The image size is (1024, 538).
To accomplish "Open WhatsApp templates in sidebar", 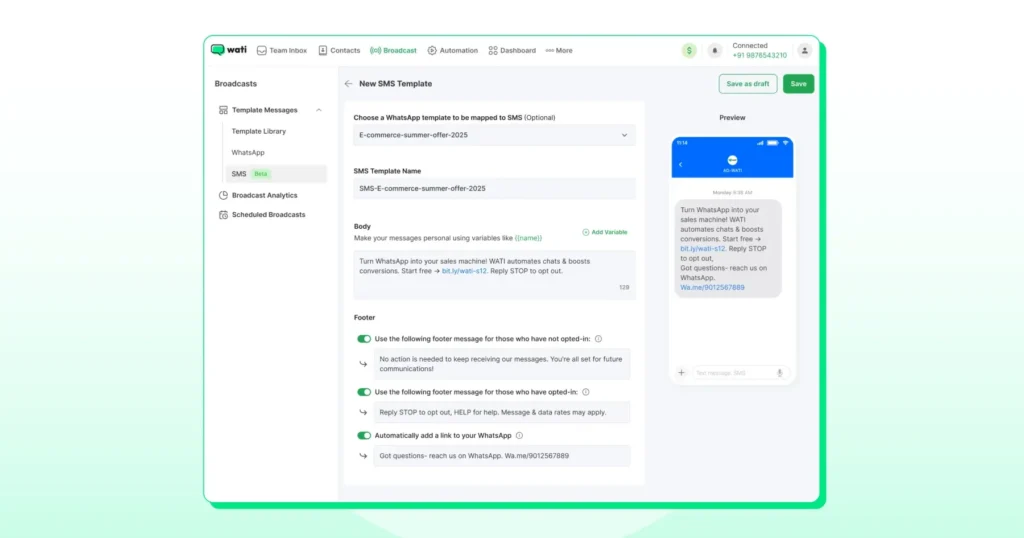I will pos(248,152).
